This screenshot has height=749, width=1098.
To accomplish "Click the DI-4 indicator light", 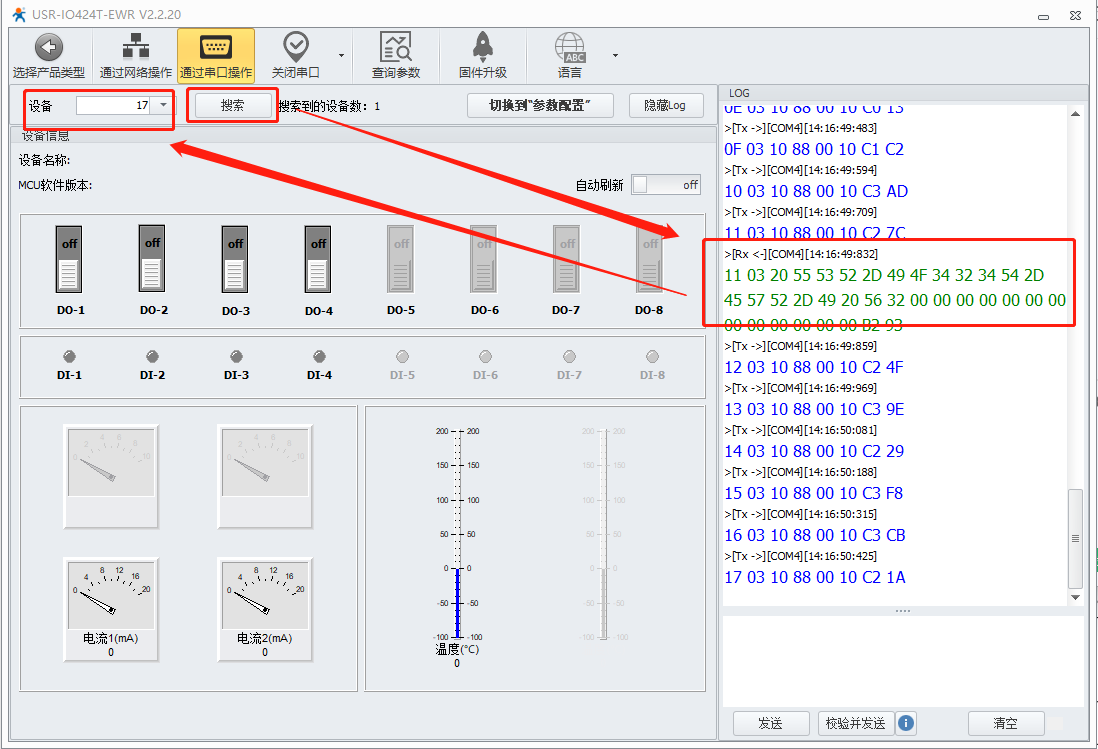I will (319, 356).
